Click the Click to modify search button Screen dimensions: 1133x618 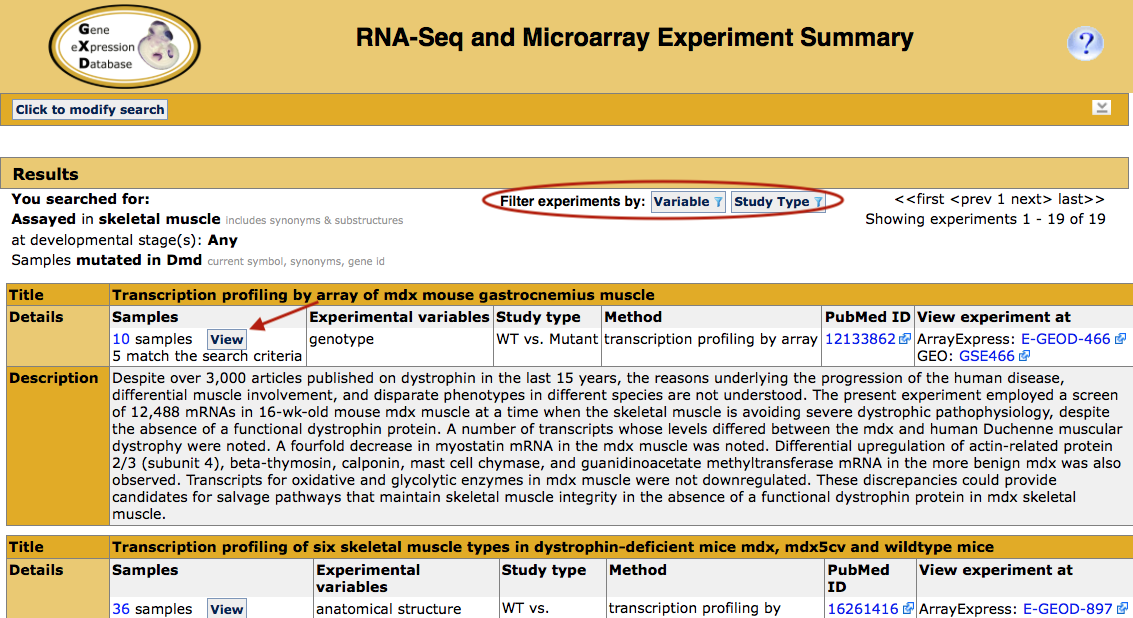[x=90, y=109]
